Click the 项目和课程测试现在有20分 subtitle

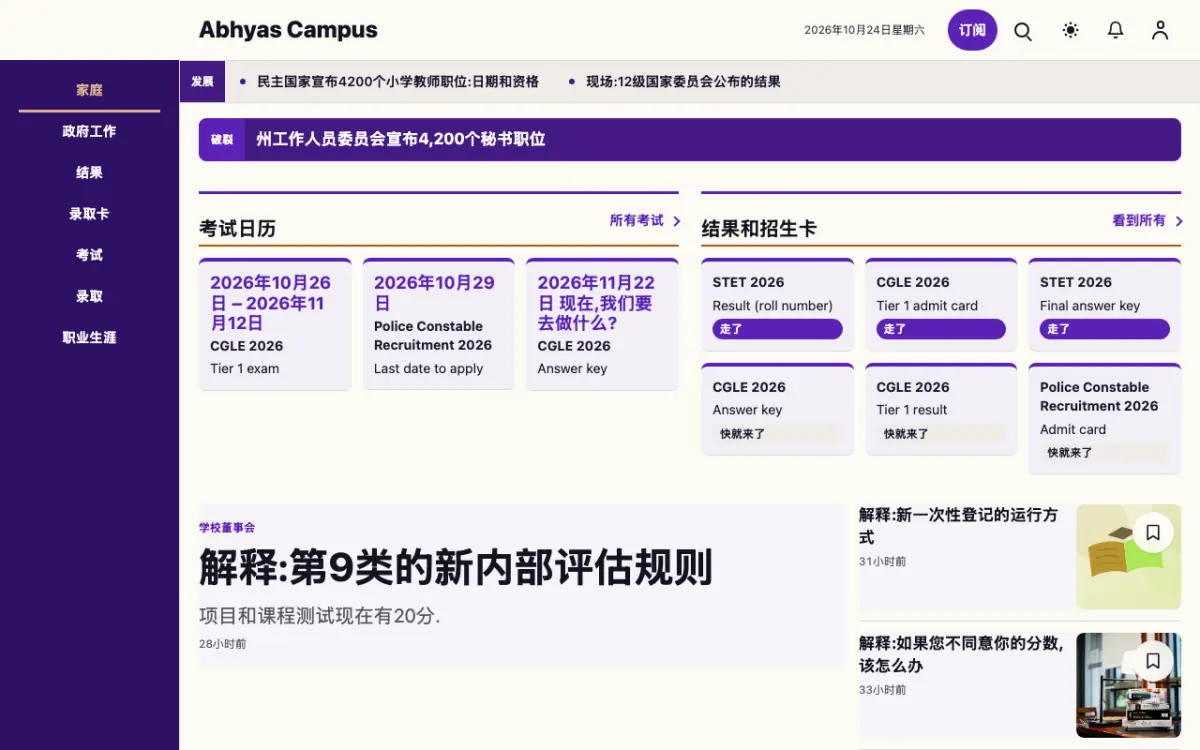[x=320, y=616]
